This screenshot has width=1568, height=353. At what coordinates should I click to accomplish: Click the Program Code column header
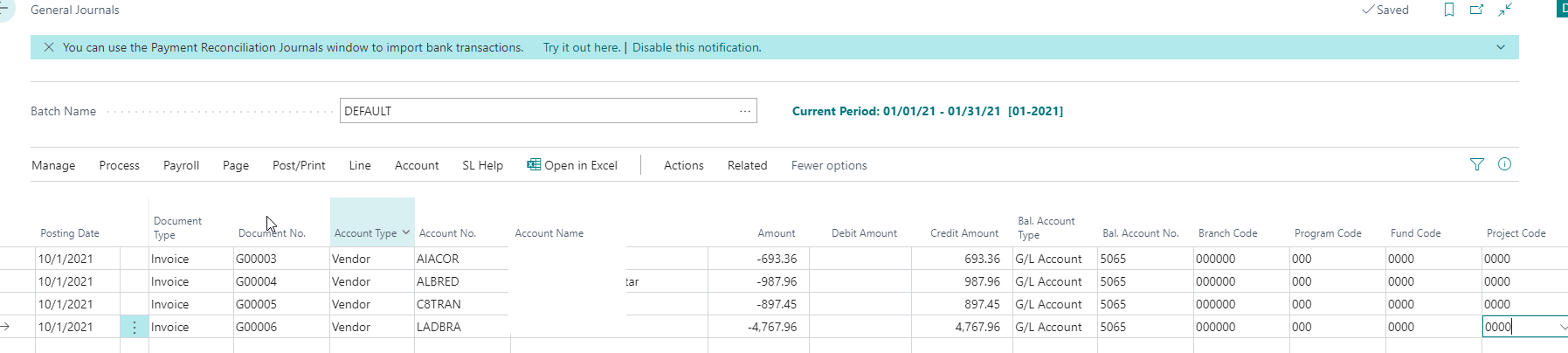coord(1328,233)
